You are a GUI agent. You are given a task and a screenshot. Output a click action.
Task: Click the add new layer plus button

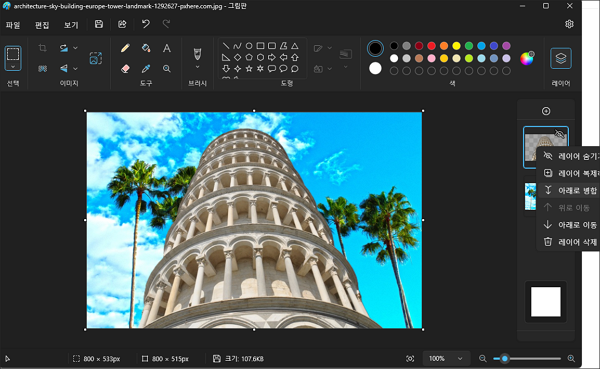(x=546, y=111)
